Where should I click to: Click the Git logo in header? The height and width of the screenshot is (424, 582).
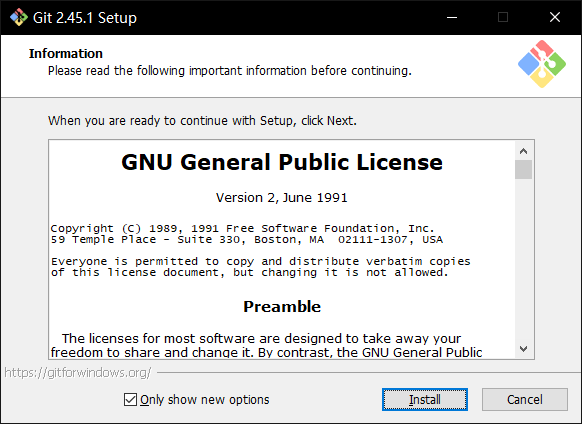click(x=542, y=64)
